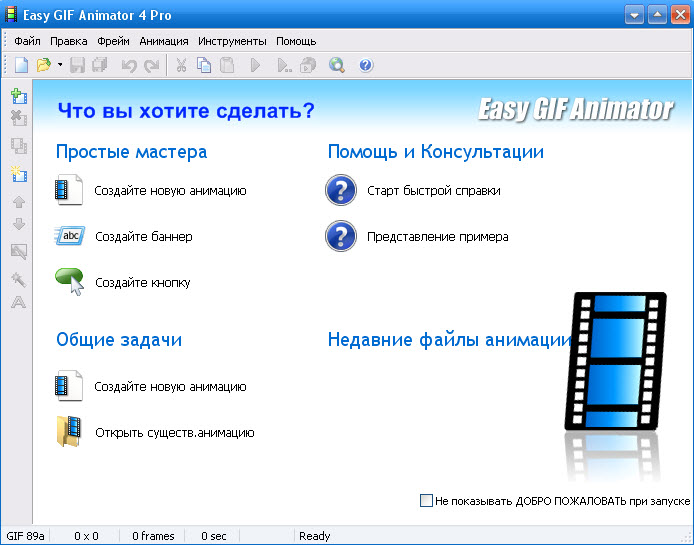Click the Copy toolbar icon
Viewport: 694px width, 545px height.
pyautogui.click(x=204, y=66)
